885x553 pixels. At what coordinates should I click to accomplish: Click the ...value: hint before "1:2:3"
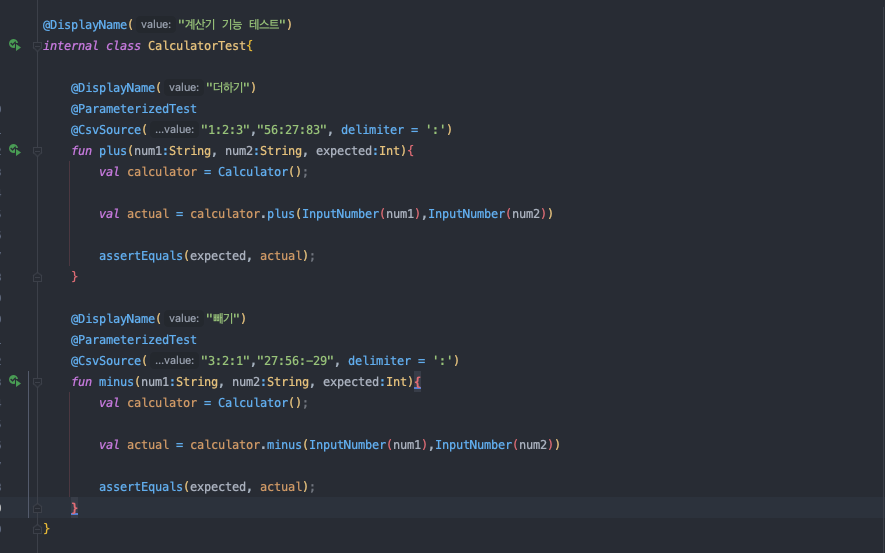[174, 130]
